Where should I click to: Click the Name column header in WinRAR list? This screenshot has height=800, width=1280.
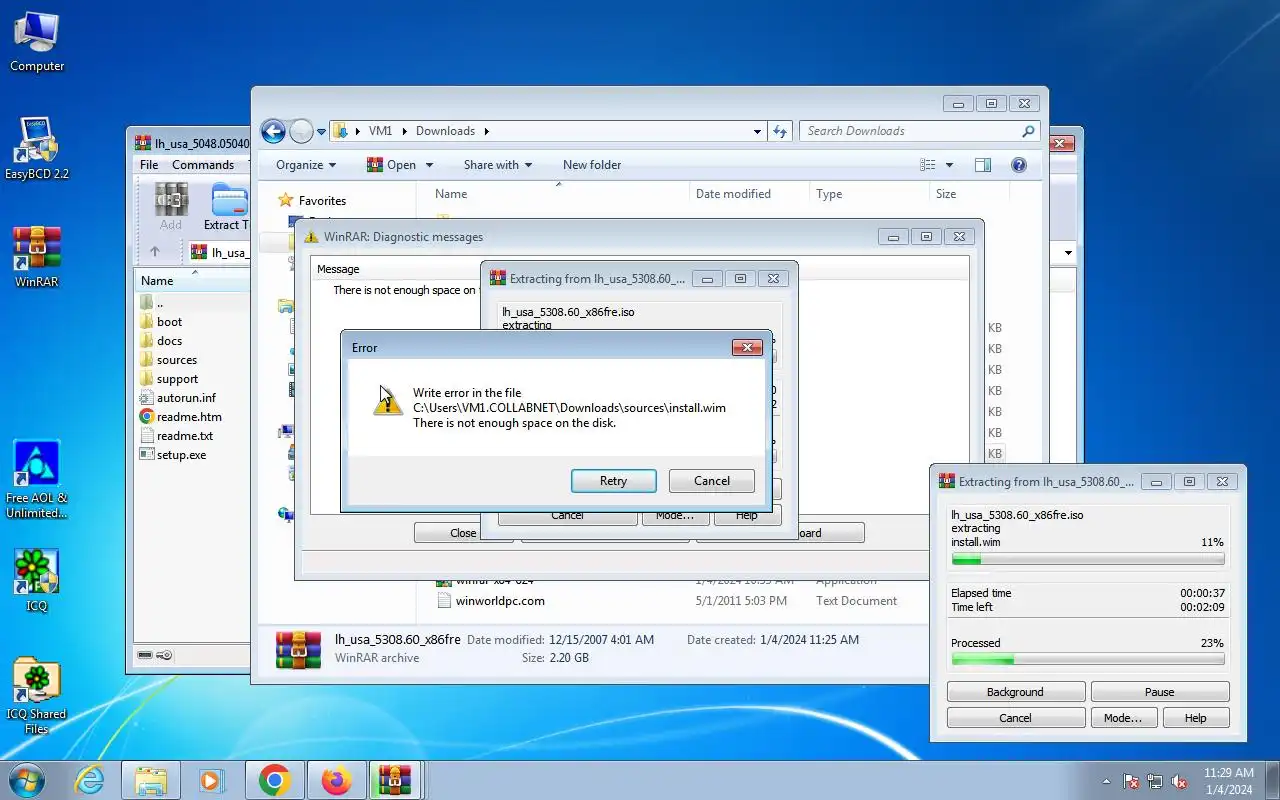point(192,281)
